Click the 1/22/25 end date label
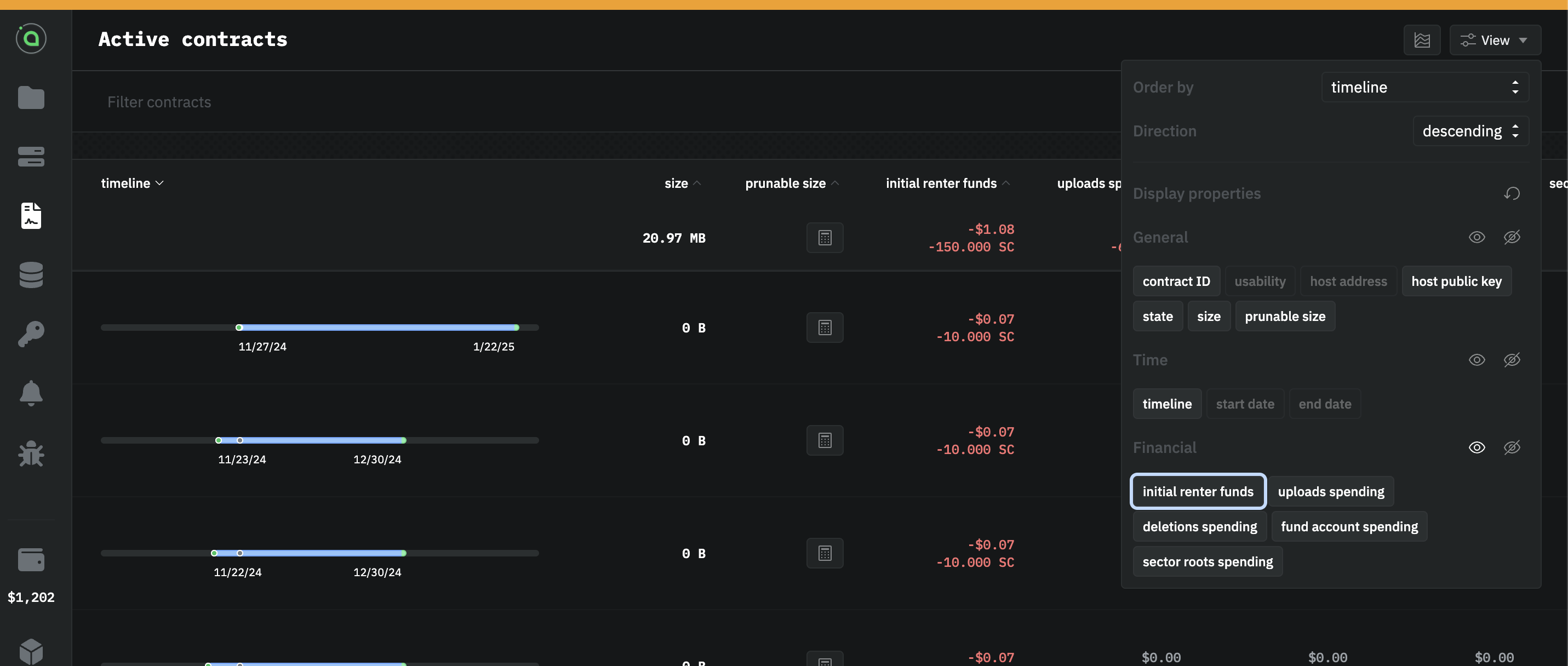 pos(494,346)
